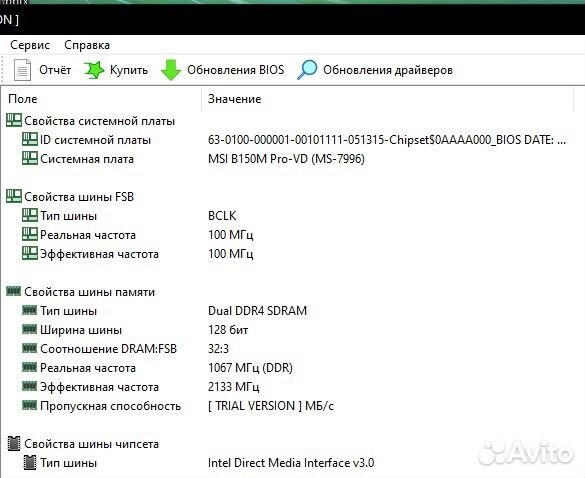Click the memory icon beside Dual DDR4 row

[30, 310]
